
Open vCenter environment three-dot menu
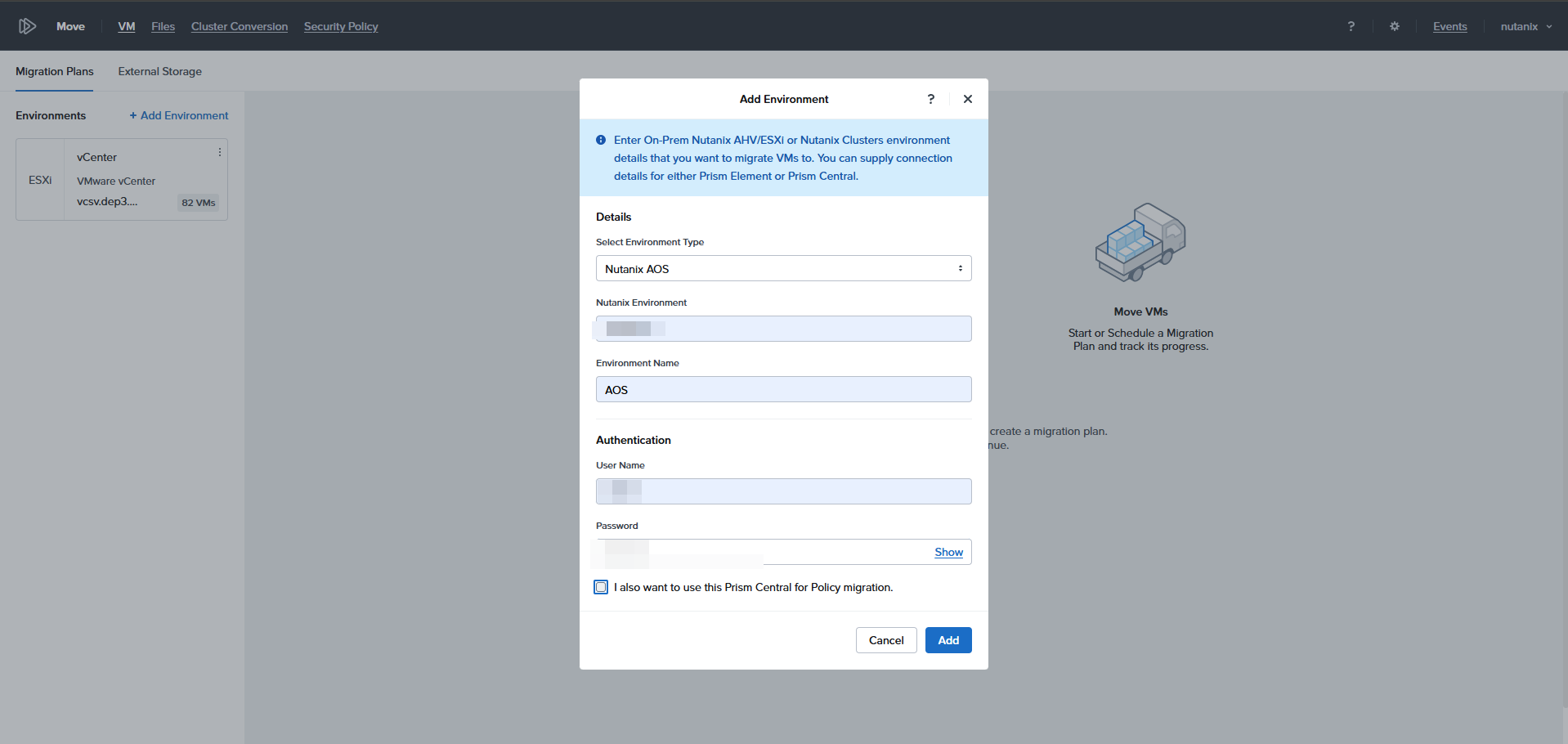[219, 152]
